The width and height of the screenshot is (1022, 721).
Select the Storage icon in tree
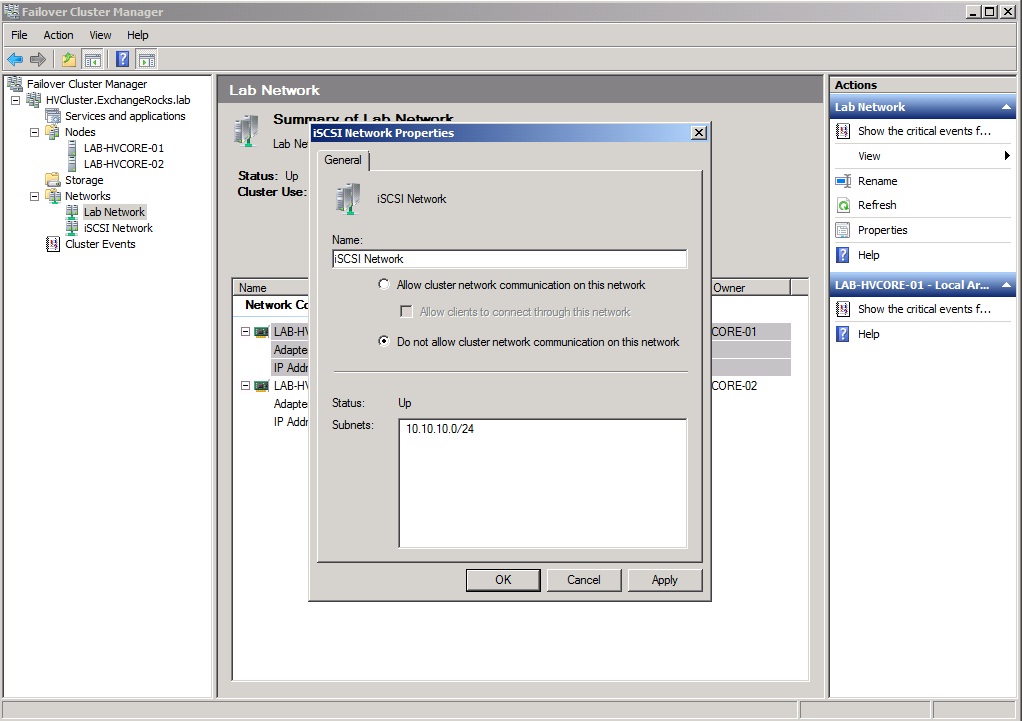(x=53, y=180)
